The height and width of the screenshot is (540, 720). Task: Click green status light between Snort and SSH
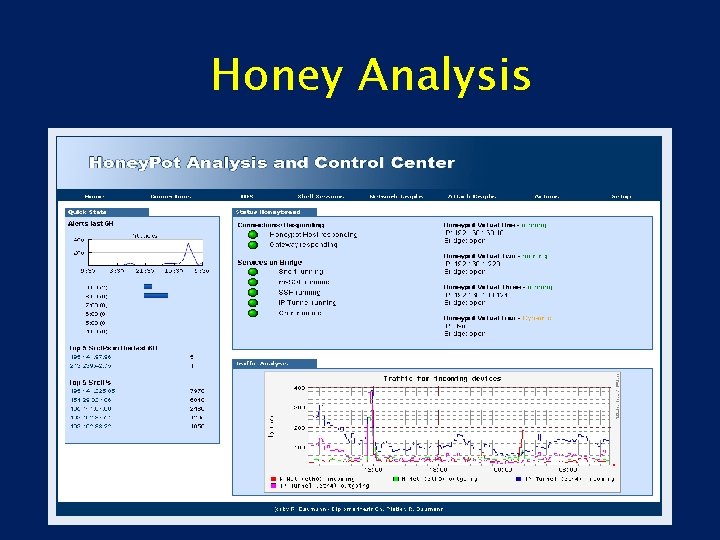click(253, 282)
